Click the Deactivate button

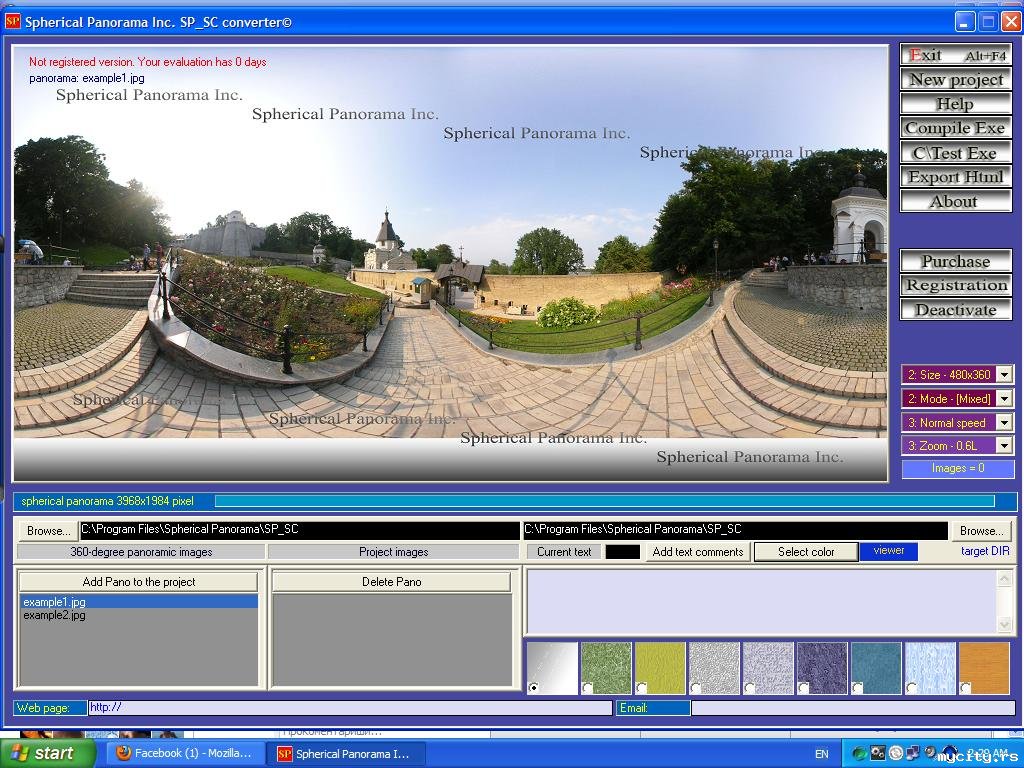pyautogui.click(x=956, y=310)
